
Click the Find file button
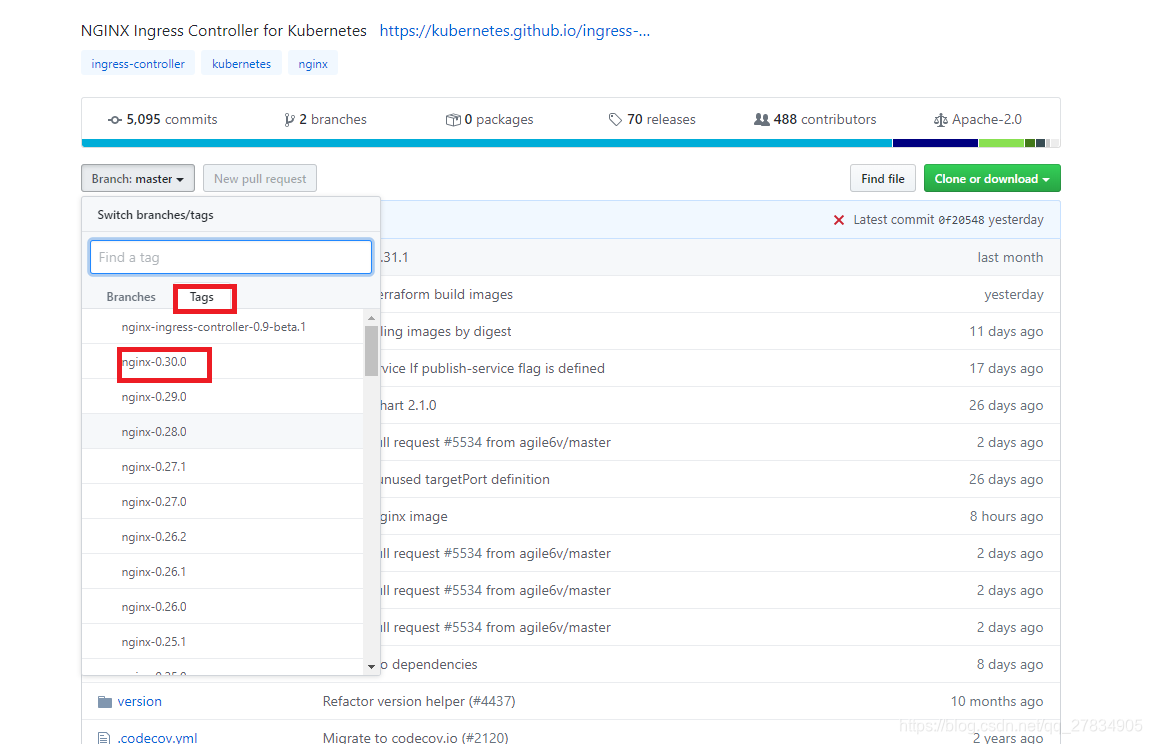(882, 178)
